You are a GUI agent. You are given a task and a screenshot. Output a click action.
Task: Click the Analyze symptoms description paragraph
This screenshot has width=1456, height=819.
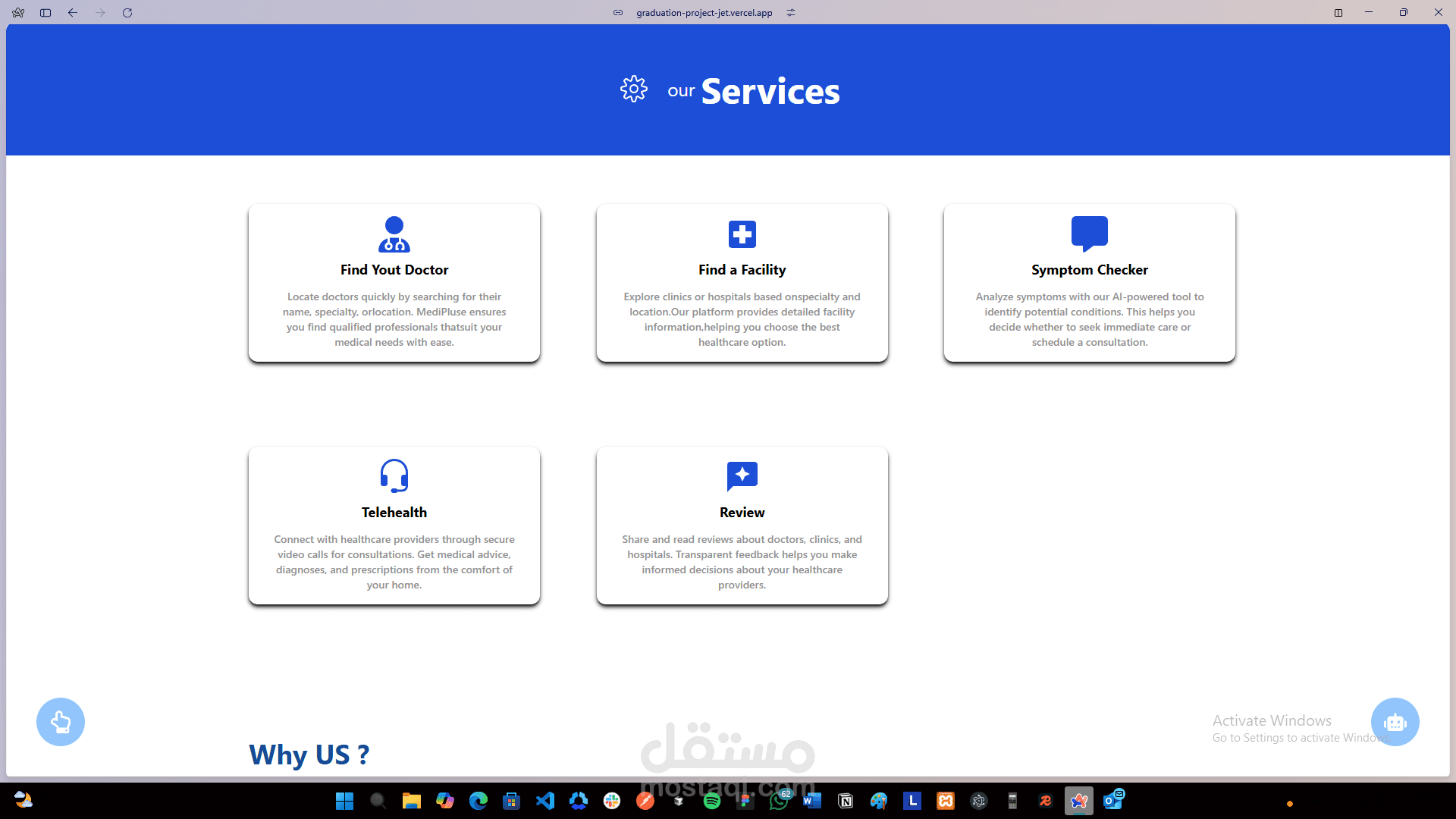(1090, 319)
